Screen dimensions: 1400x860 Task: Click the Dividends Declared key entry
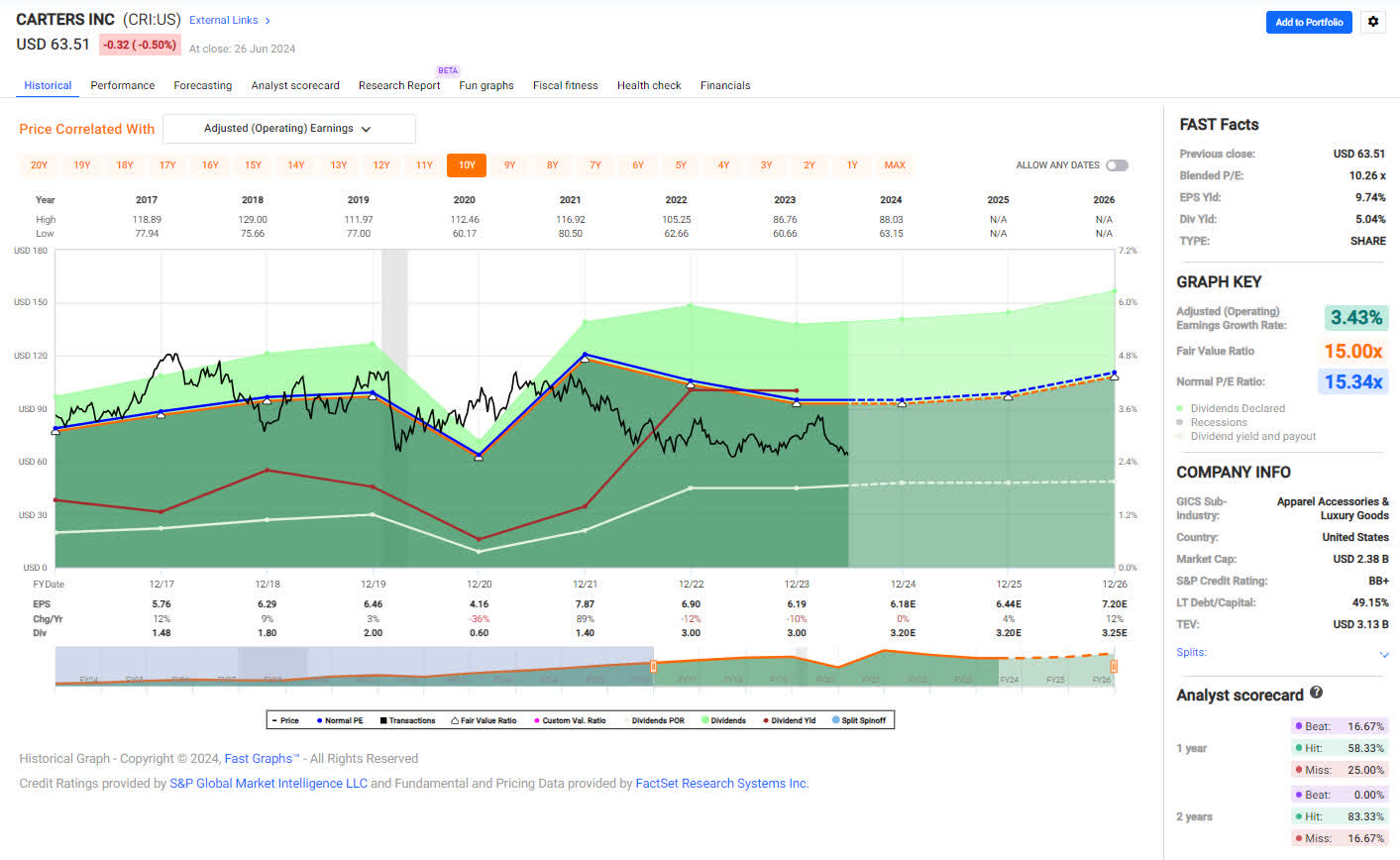click(1231, 408)
